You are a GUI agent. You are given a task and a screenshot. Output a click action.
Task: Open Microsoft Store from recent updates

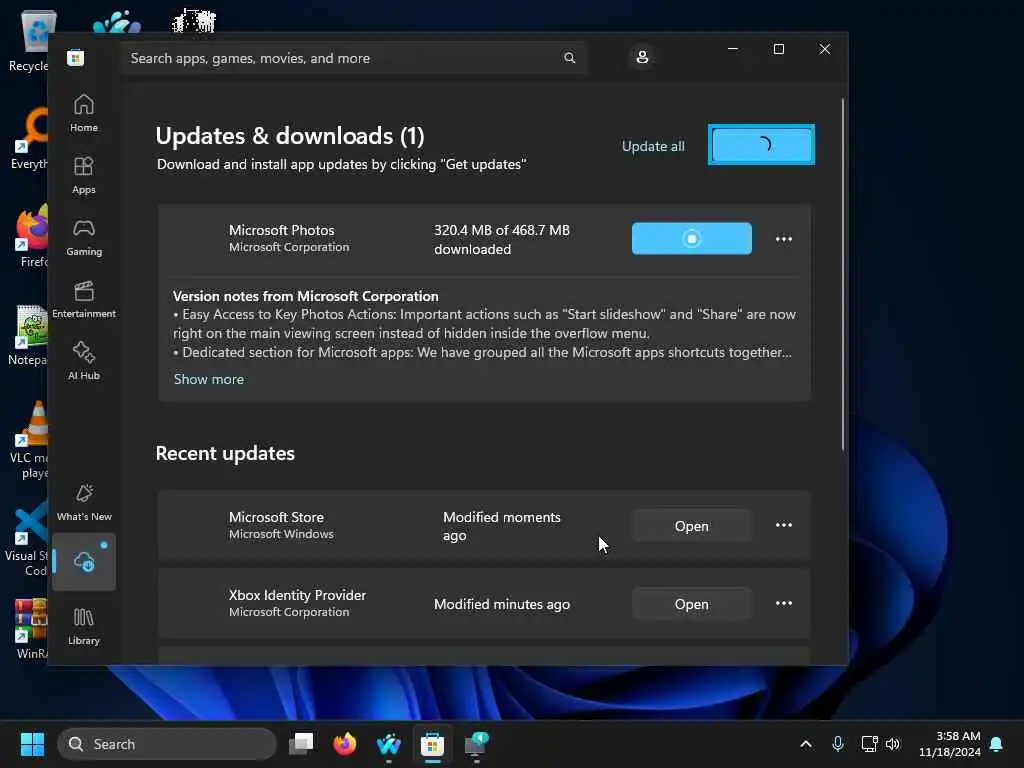tap(692, 526)
